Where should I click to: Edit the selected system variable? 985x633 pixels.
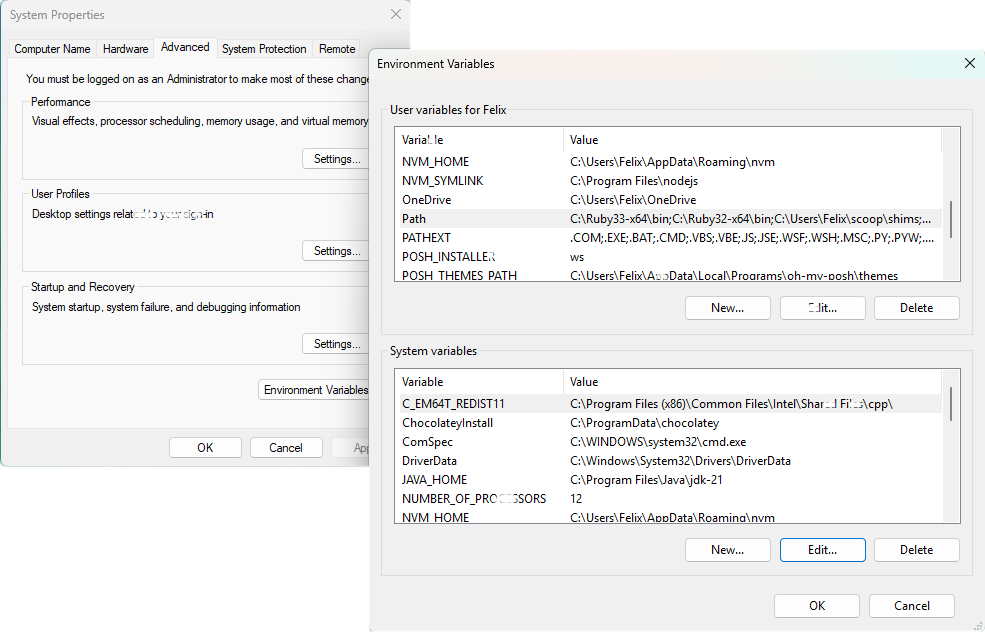[822, 549]
